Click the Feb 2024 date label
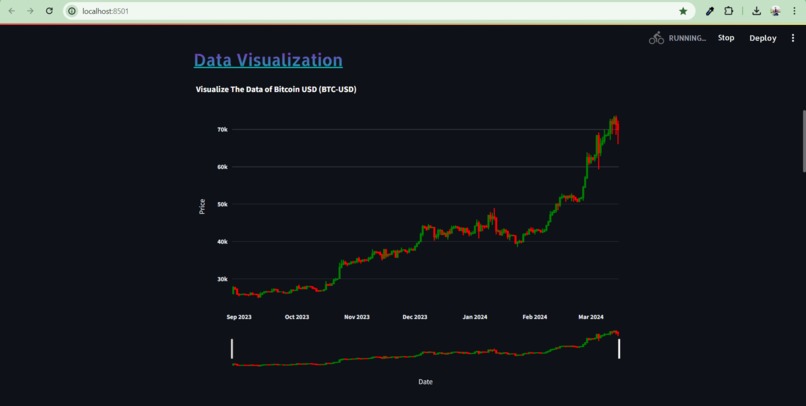This screenshot has height=406, width=806. [535, 317]
